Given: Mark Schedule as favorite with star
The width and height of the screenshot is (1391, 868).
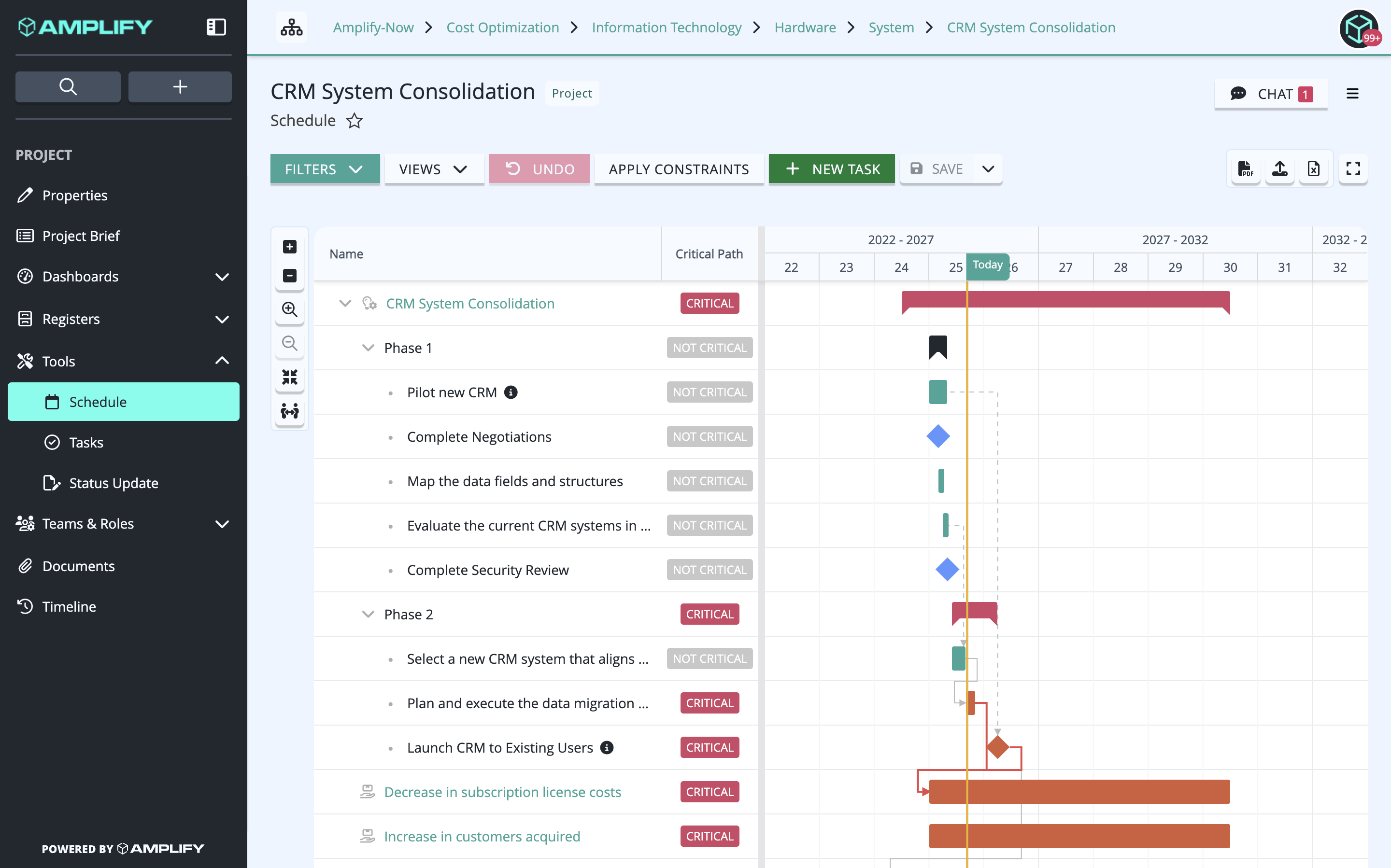Looking at the screenshot, I should [355, 121].
